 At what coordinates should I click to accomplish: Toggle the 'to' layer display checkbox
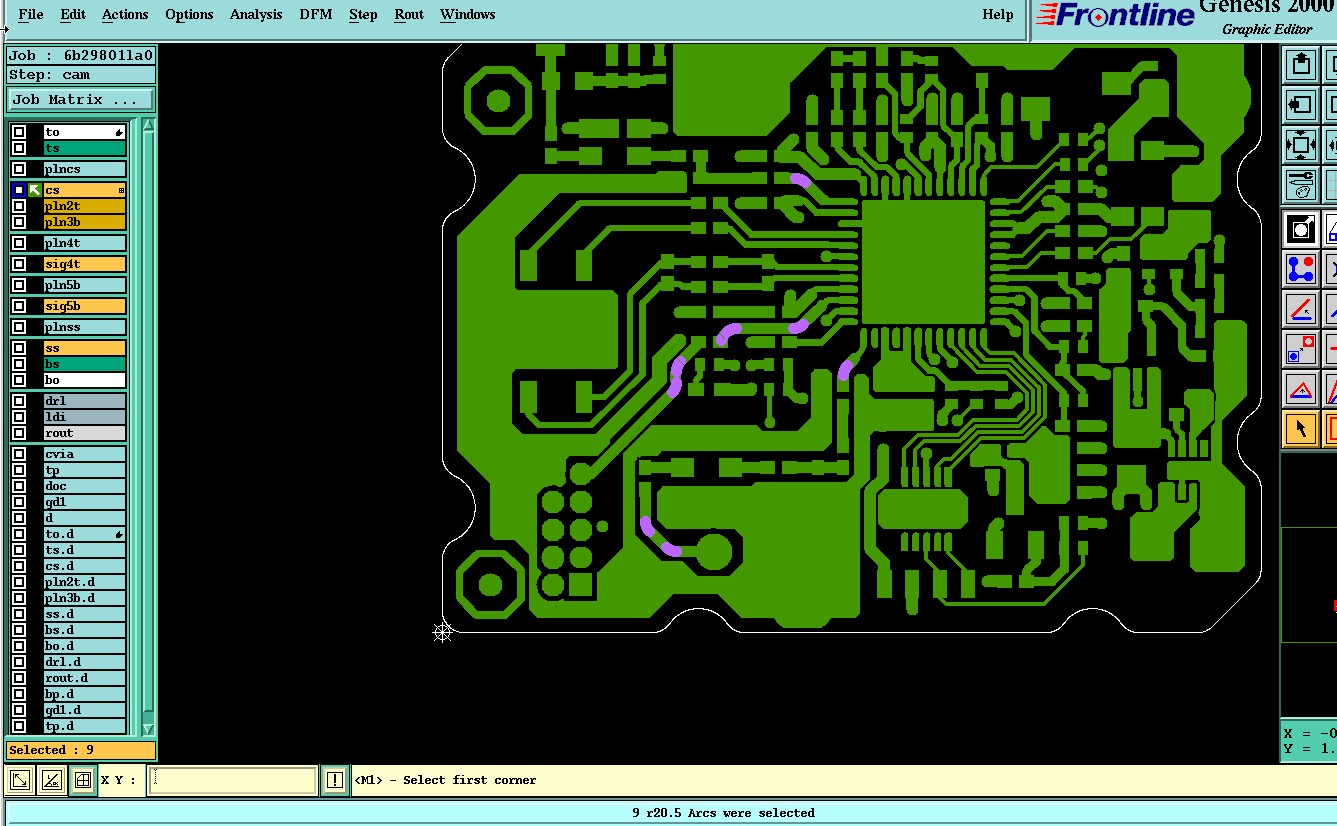(19, 132)
